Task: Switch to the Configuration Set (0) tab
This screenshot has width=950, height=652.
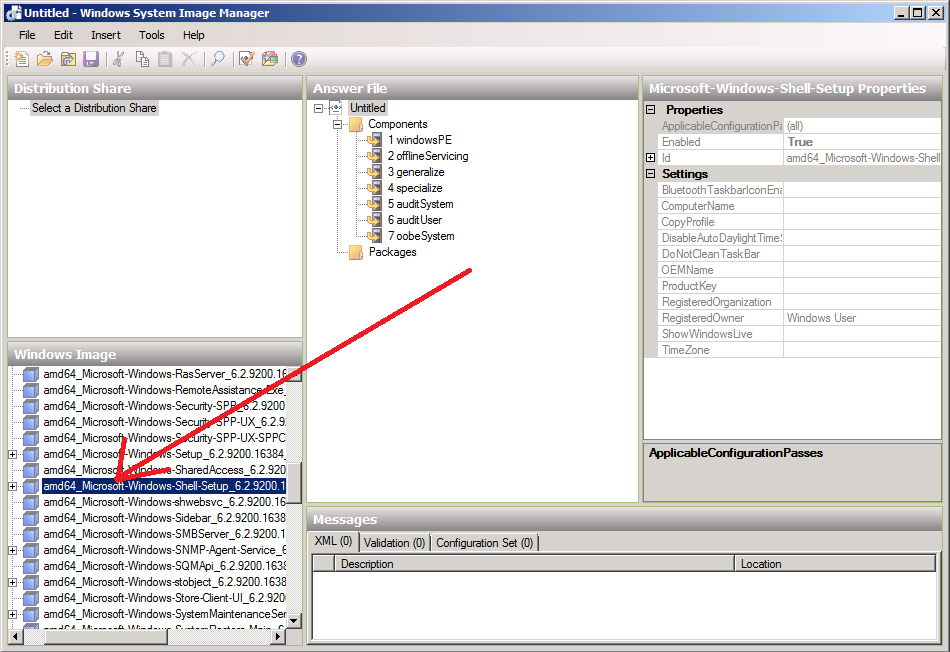Action: tap(485, 543)
